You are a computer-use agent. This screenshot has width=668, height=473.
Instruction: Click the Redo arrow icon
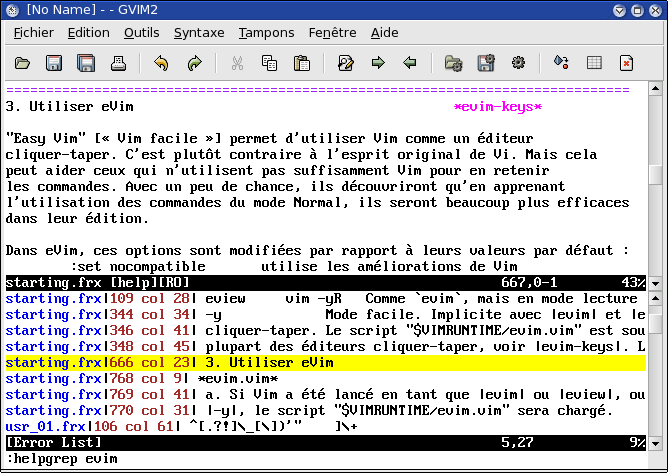point(194,63)
